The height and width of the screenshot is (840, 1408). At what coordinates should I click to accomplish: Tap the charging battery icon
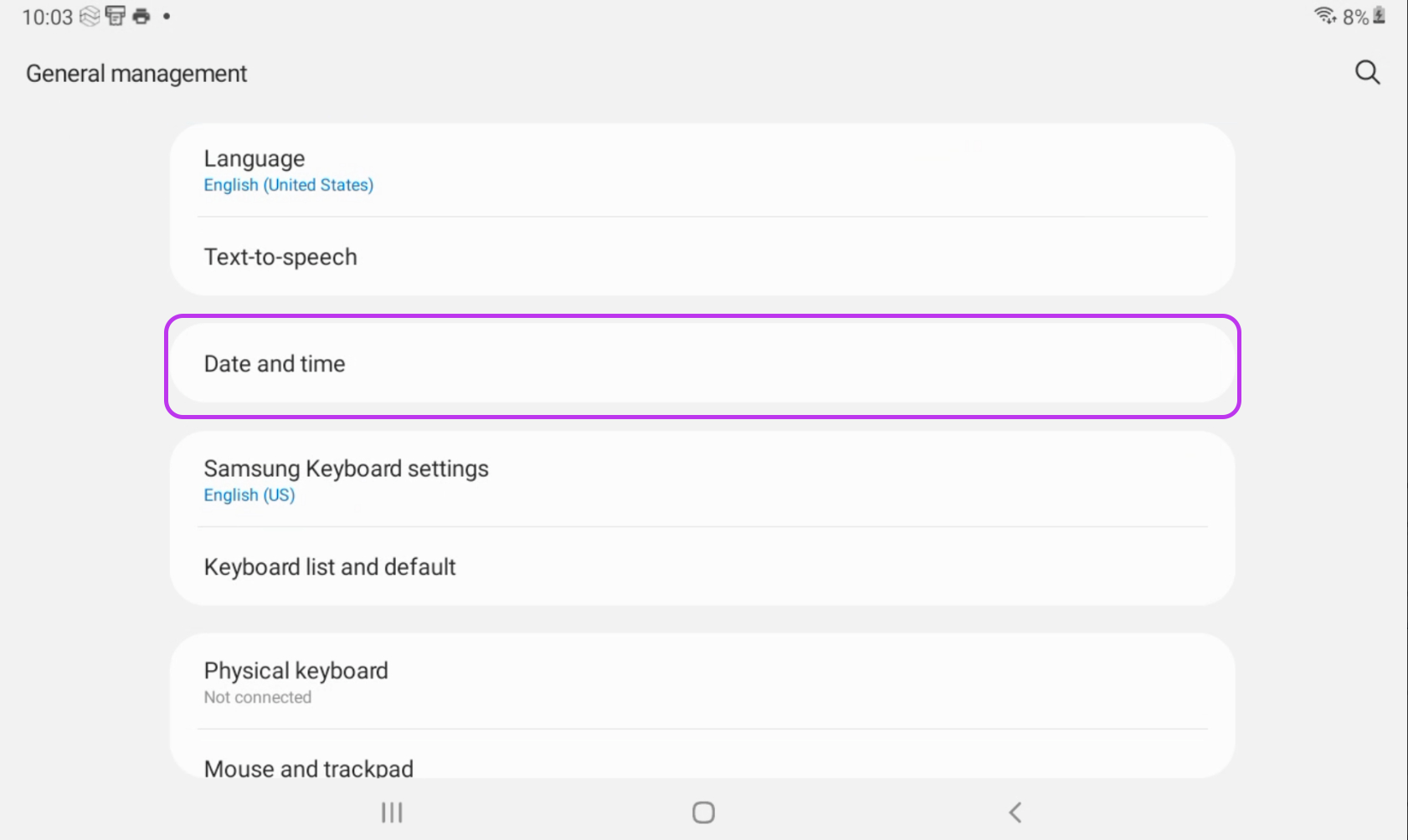(x=1380, y=15)
